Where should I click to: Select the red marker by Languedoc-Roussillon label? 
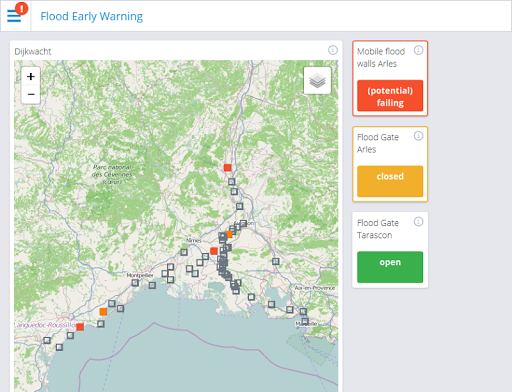pos(80,327)
